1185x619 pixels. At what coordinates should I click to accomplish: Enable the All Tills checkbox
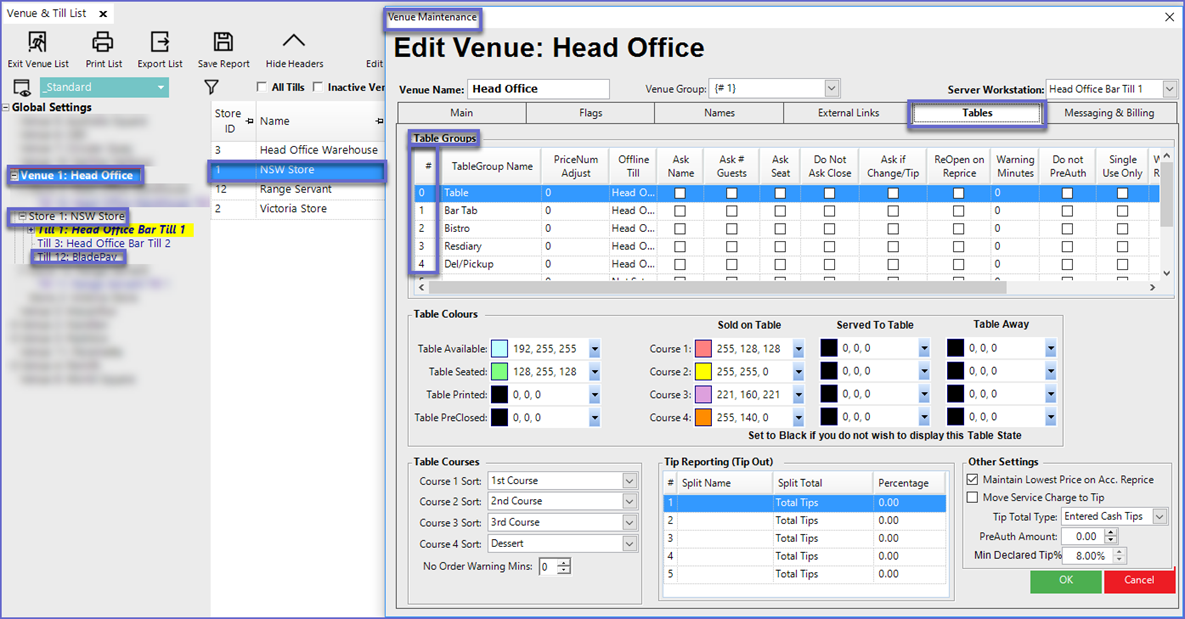[262, 88]
